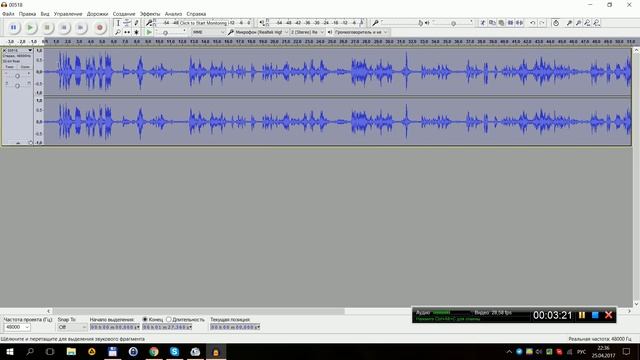Toggle the track Mute button
Screen dimensions: 640x360
click(10, 67)
